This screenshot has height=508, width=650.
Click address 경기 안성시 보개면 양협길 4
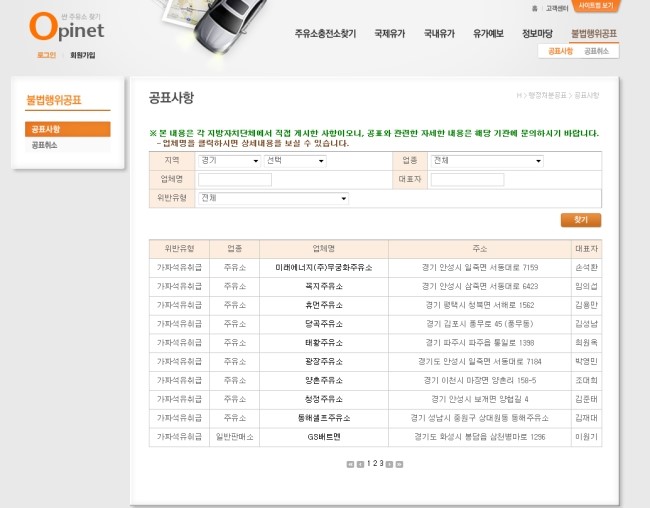tap(480, 399)
